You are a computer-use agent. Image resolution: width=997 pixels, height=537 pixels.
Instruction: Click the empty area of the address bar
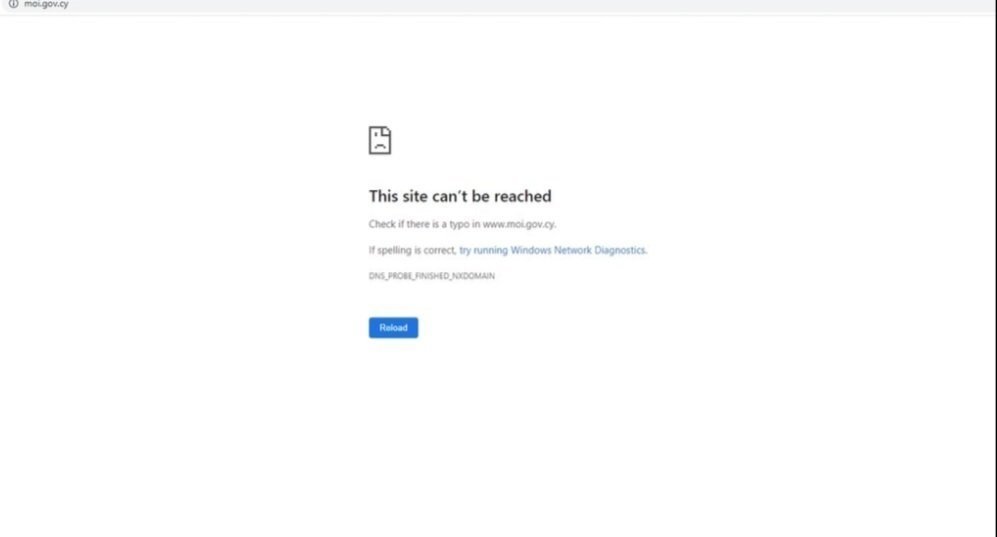(509, 5)
